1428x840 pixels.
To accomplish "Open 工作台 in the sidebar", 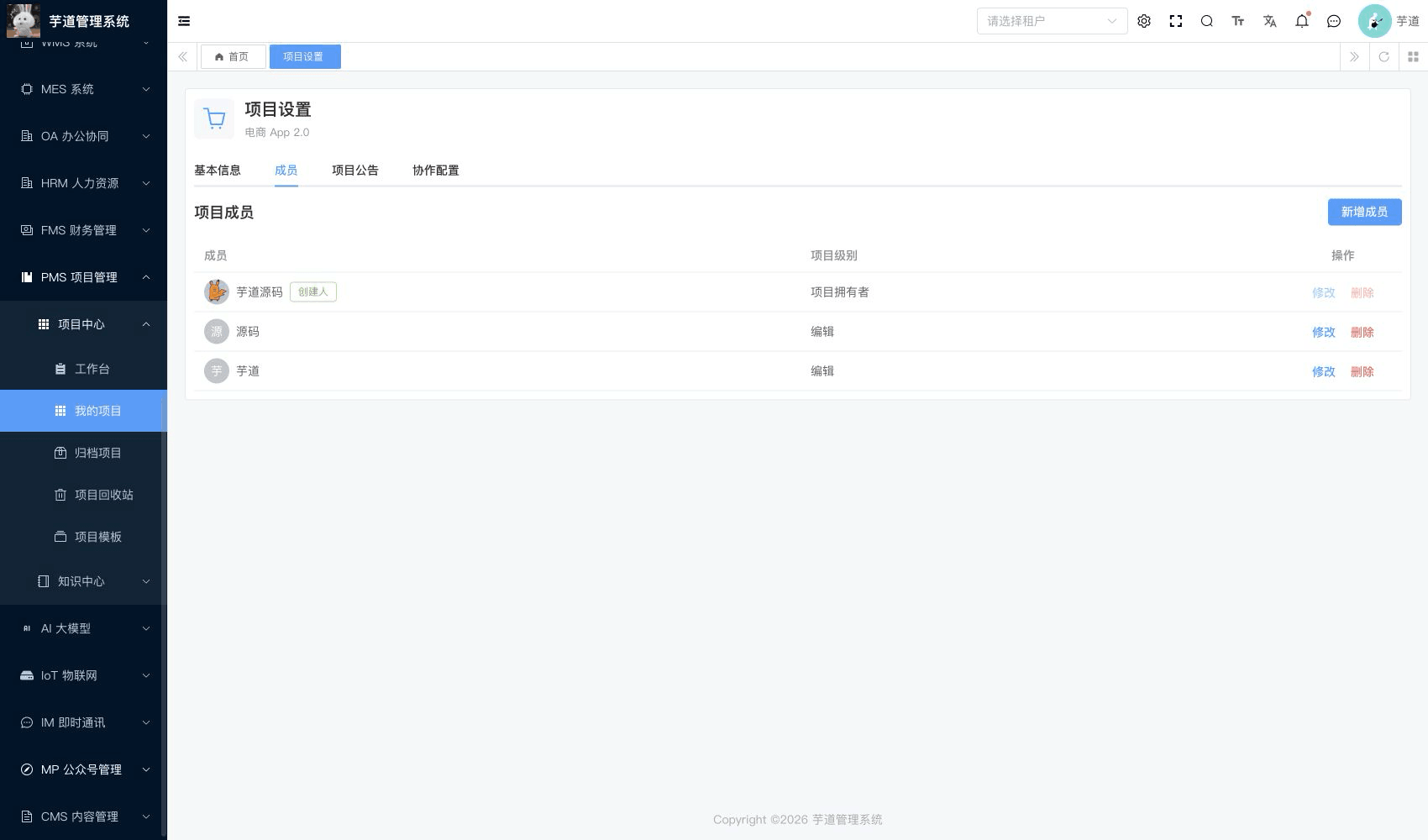I will pyautogui.click(x=84, y=369).
